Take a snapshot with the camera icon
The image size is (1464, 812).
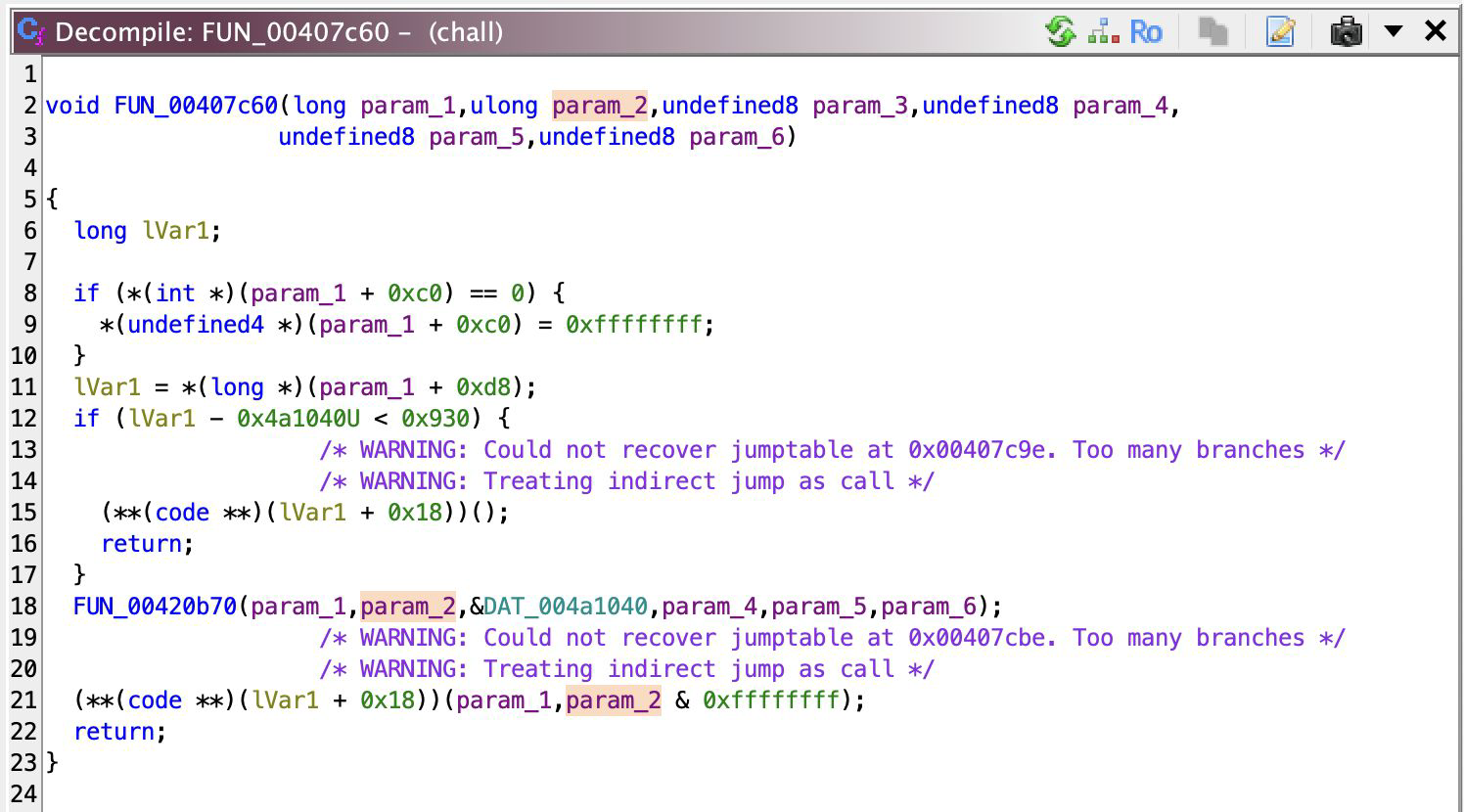coord(1347,32)
